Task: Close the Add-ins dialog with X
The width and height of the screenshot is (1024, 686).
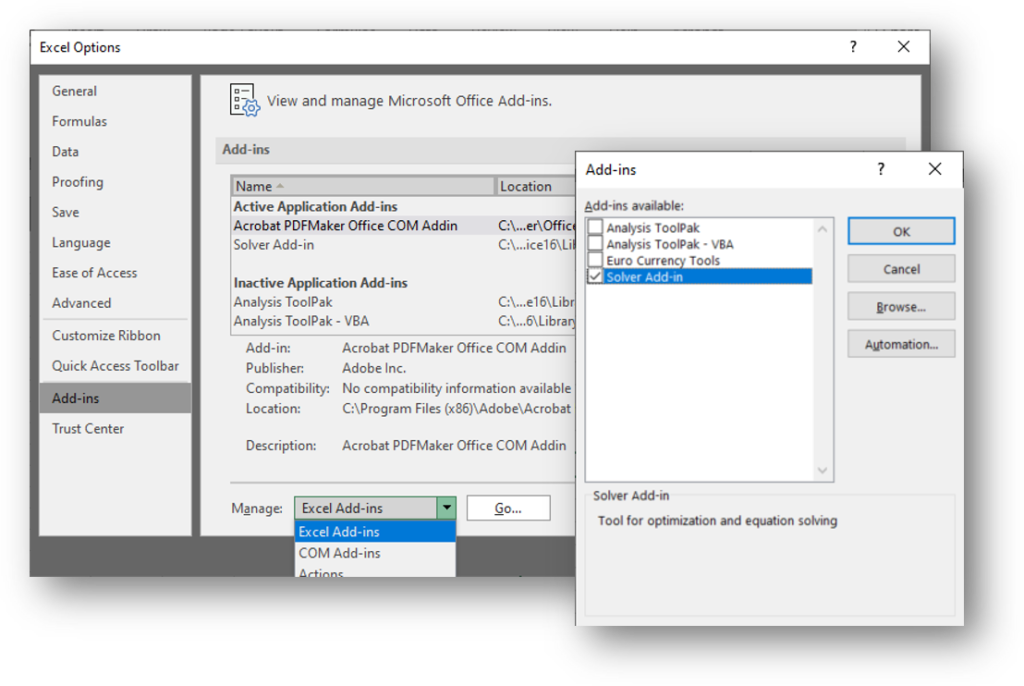Action: [935, 169]
